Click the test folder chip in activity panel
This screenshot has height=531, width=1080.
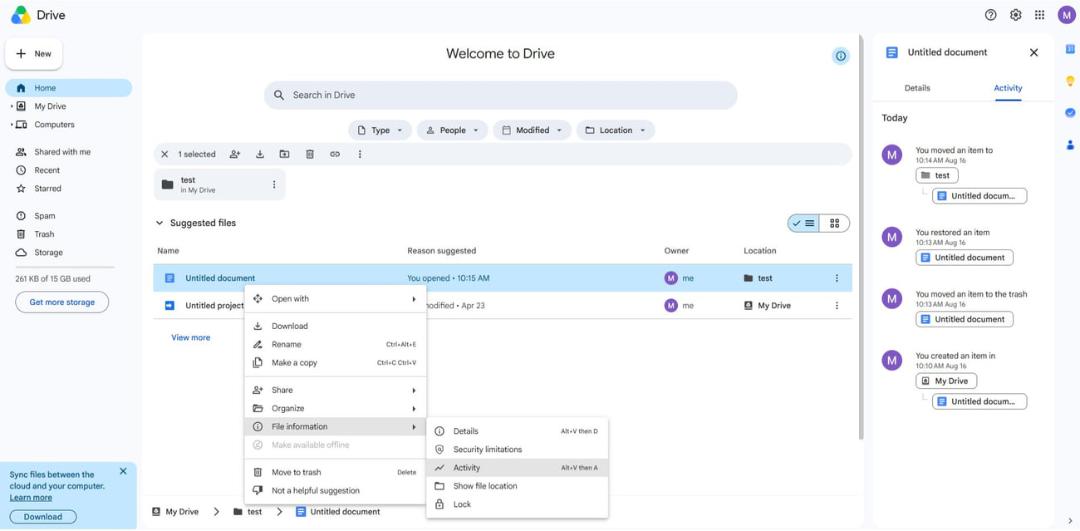[937, 176]
